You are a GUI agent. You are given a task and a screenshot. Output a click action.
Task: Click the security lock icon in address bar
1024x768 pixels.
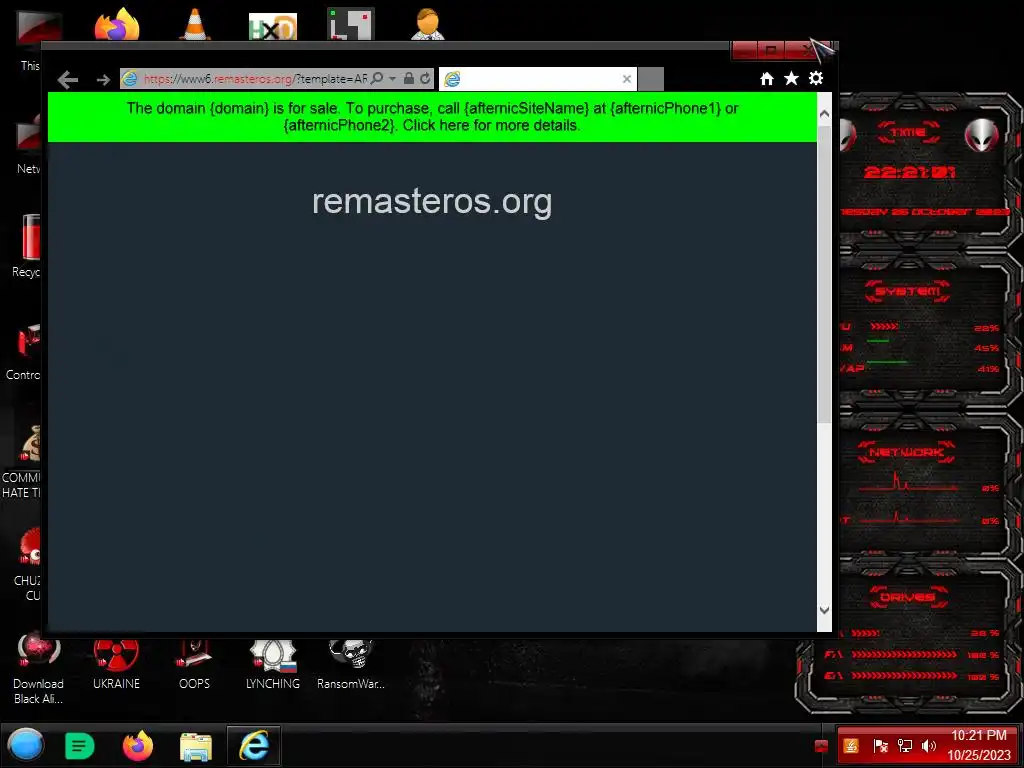coord(409,78)
